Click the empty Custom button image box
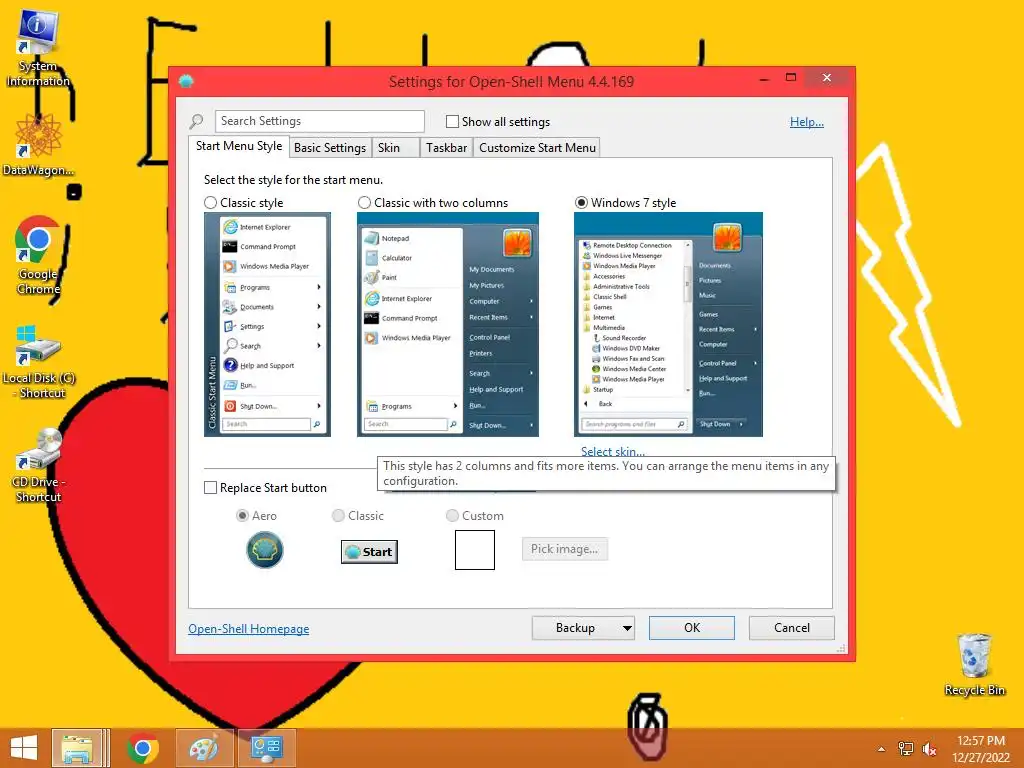1024x768 pixels. click(475, 550)
